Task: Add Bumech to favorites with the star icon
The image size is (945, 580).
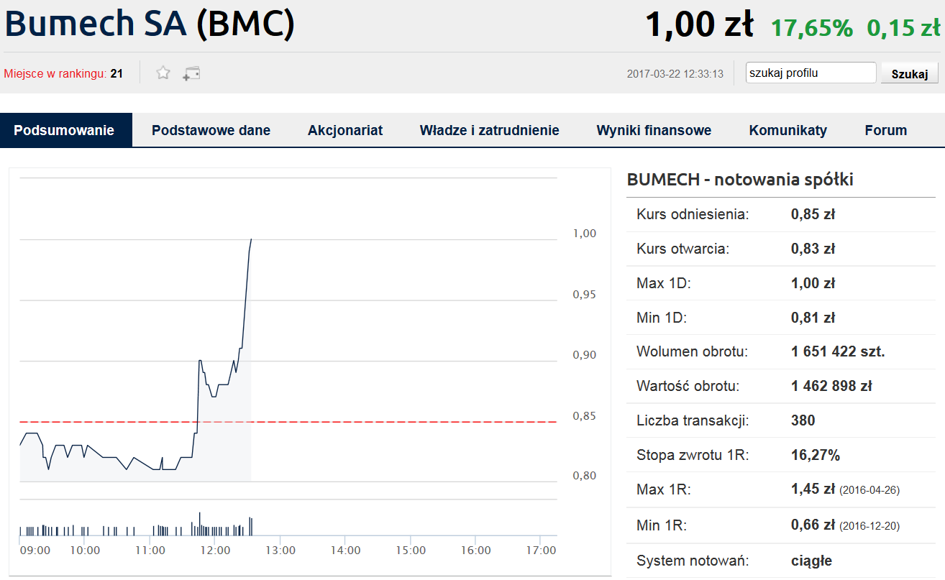Action: 163,73
